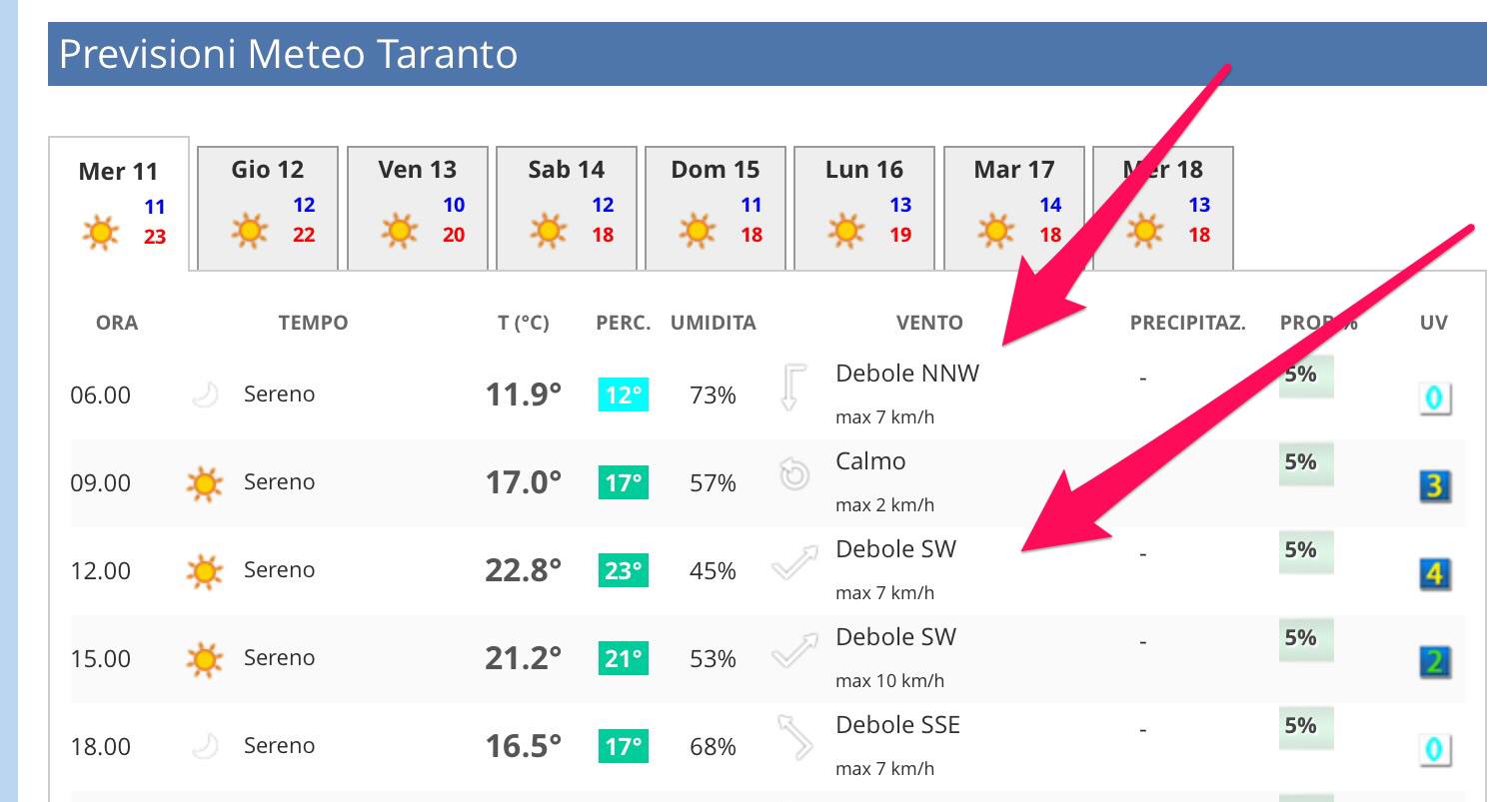Click the UV index 4 badge
Viewport: 1512px width, 802px height.
pos(1435,574)
